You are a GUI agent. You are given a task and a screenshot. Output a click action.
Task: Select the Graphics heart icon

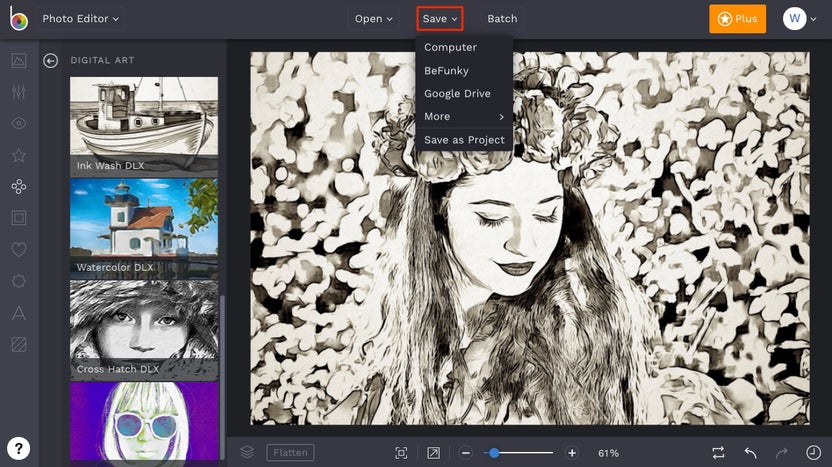click(19, 250)
